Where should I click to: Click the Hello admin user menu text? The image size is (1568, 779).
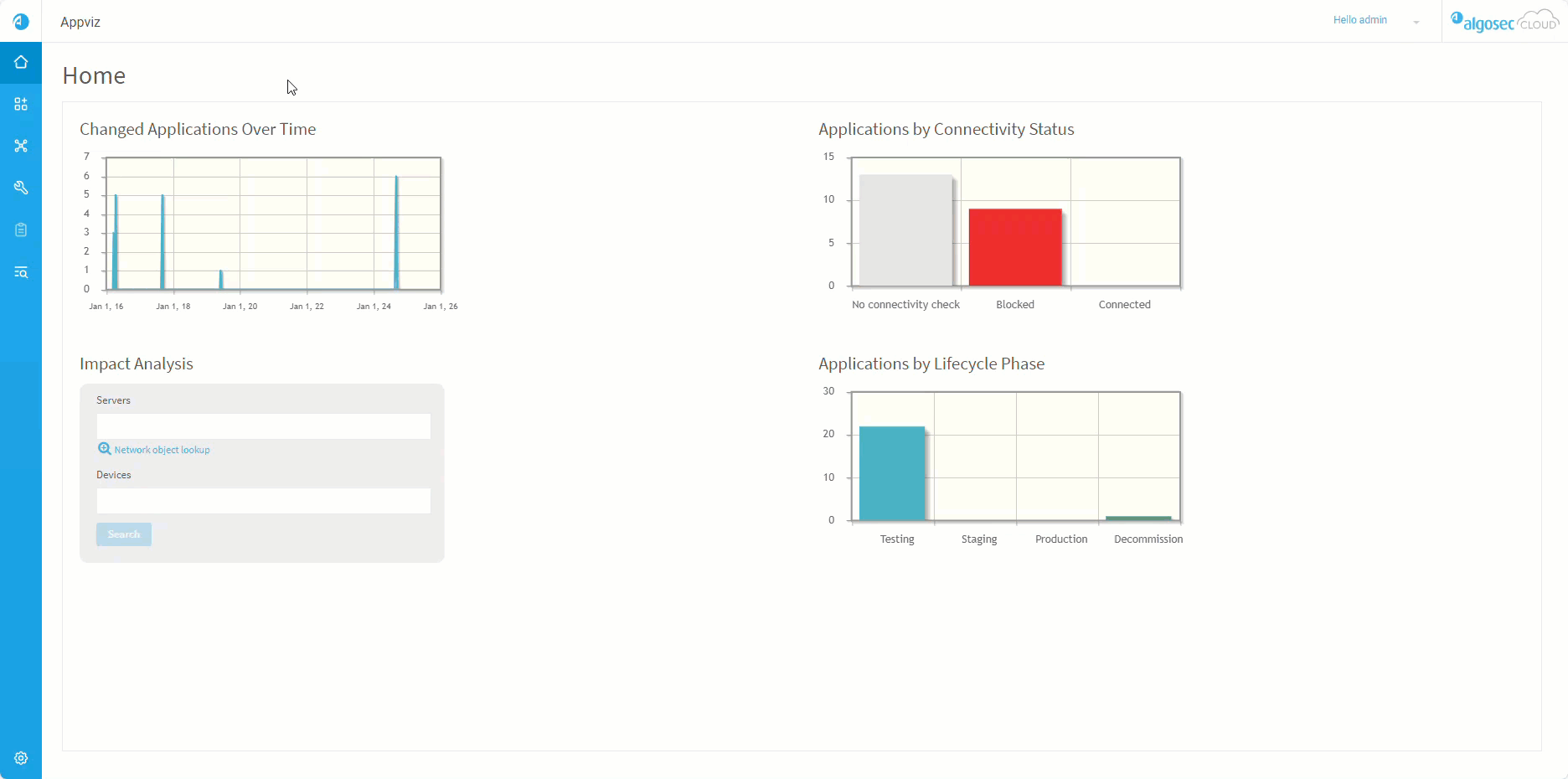click(x=1359, y=20)
